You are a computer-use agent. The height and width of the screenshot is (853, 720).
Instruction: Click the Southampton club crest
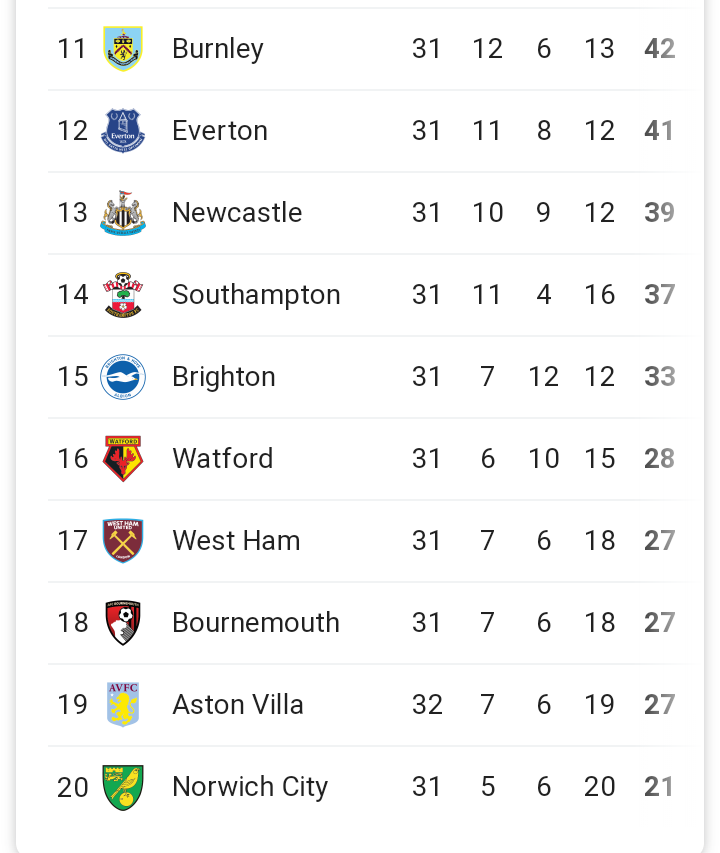[123, 295]
